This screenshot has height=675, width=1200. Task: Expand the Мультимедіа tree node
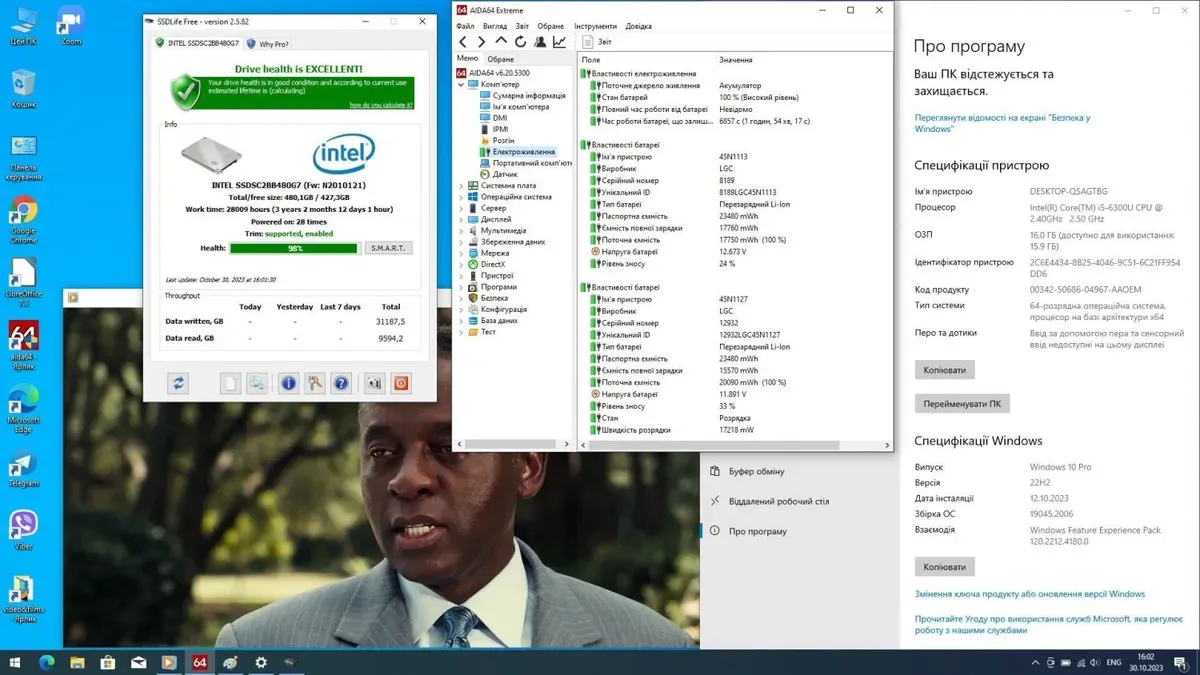point(461,231)
